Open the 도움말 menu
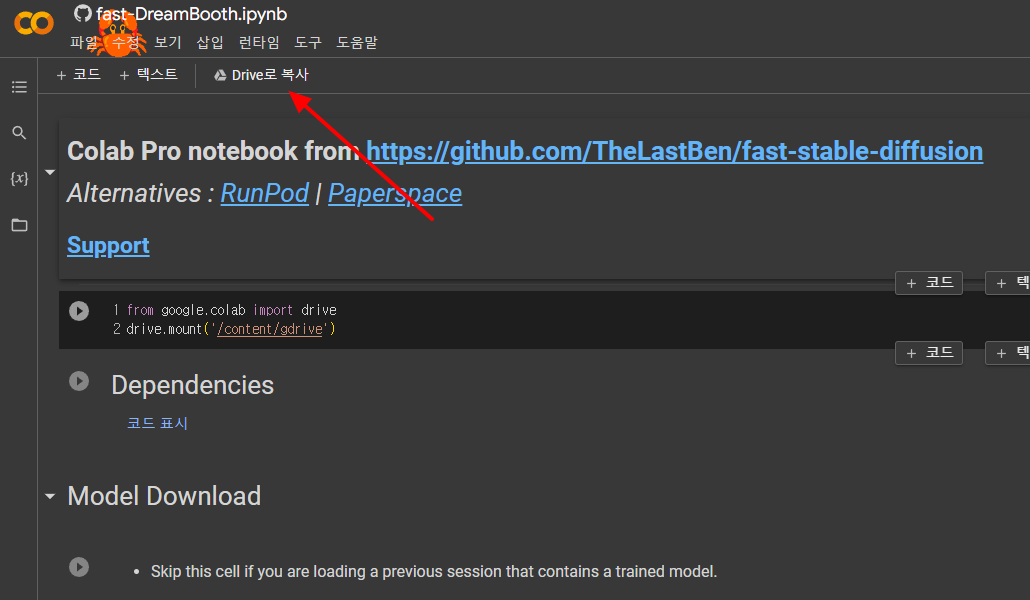 point(357,43)
